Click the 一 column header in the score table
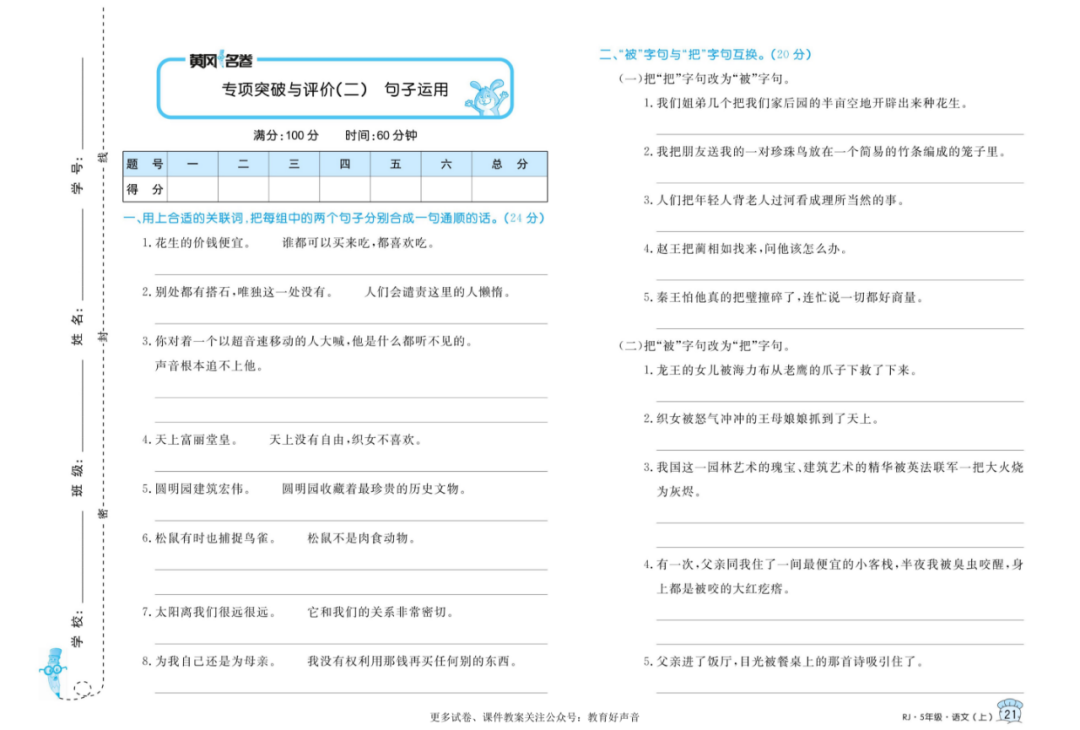Image resolution: width=1080 pixels, height=730 pixels. 193,164
